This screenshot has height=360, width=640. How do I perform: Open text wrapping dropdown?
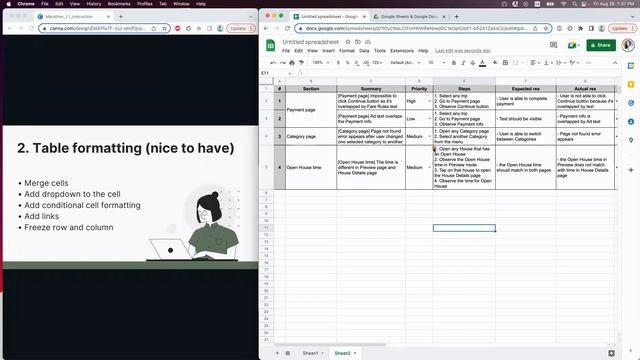pos(561,63)
